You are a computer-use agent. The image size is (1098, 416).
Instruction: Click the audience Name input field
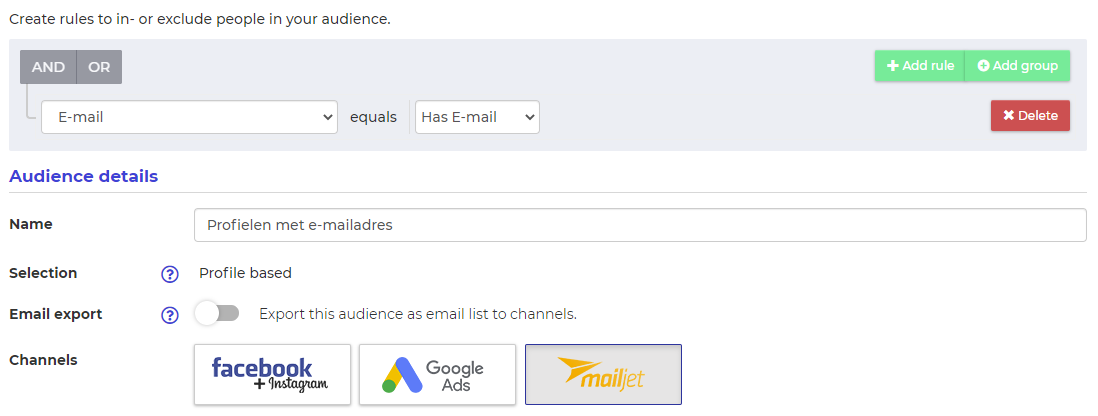640,225
